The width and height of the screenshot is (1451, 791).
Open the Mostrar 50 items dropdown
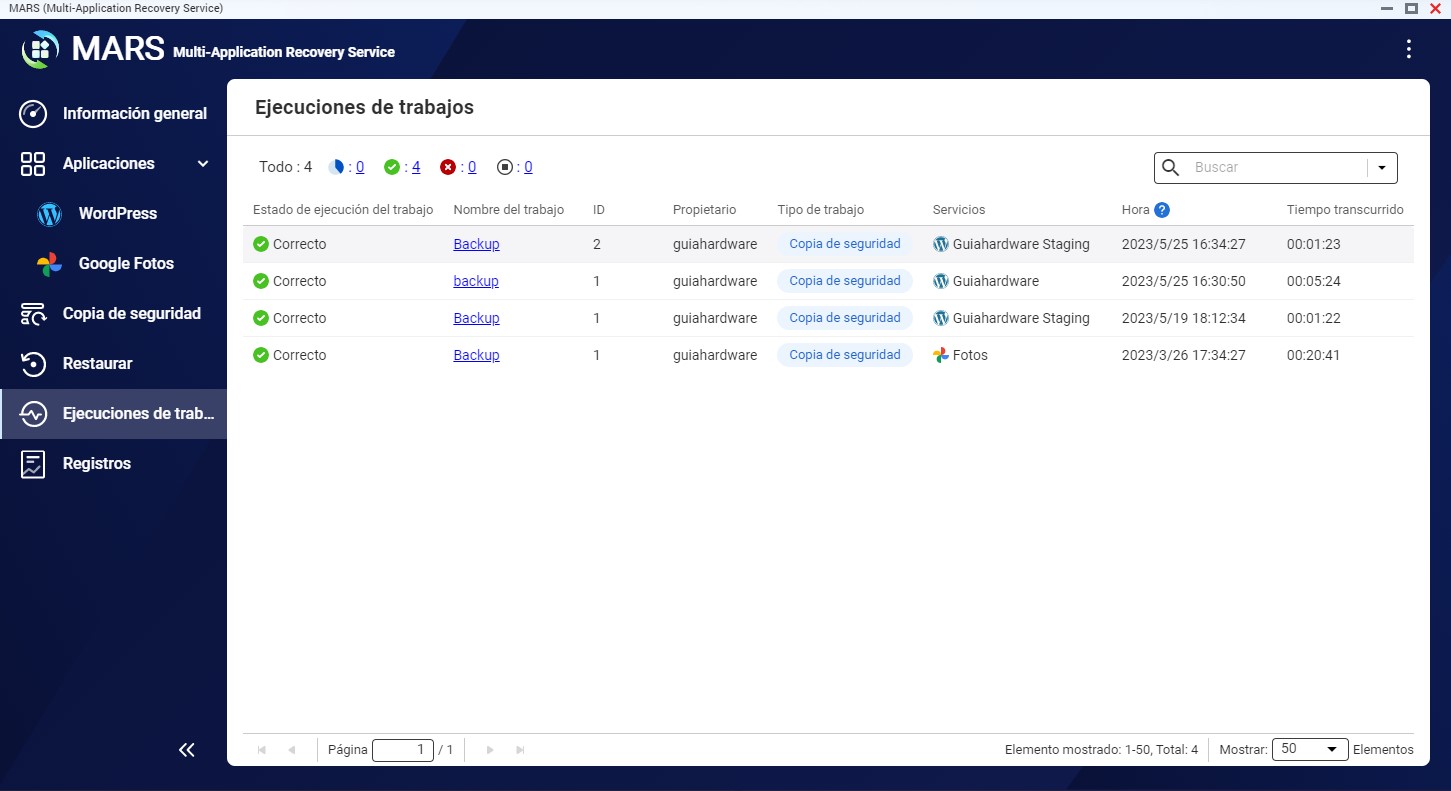pos(1310,749)
